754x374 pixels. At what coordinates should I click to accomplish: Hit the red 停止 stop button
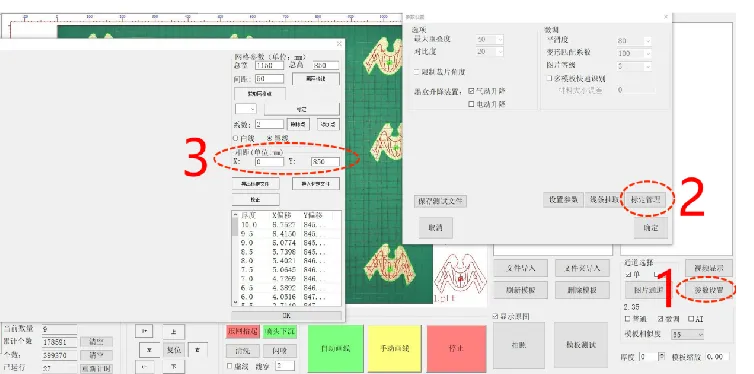click(456, 348)
